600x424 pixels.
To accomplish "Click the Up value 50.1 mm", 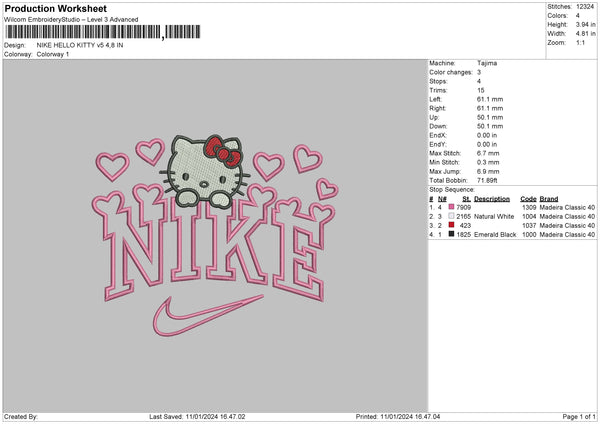I will (490, 117).
